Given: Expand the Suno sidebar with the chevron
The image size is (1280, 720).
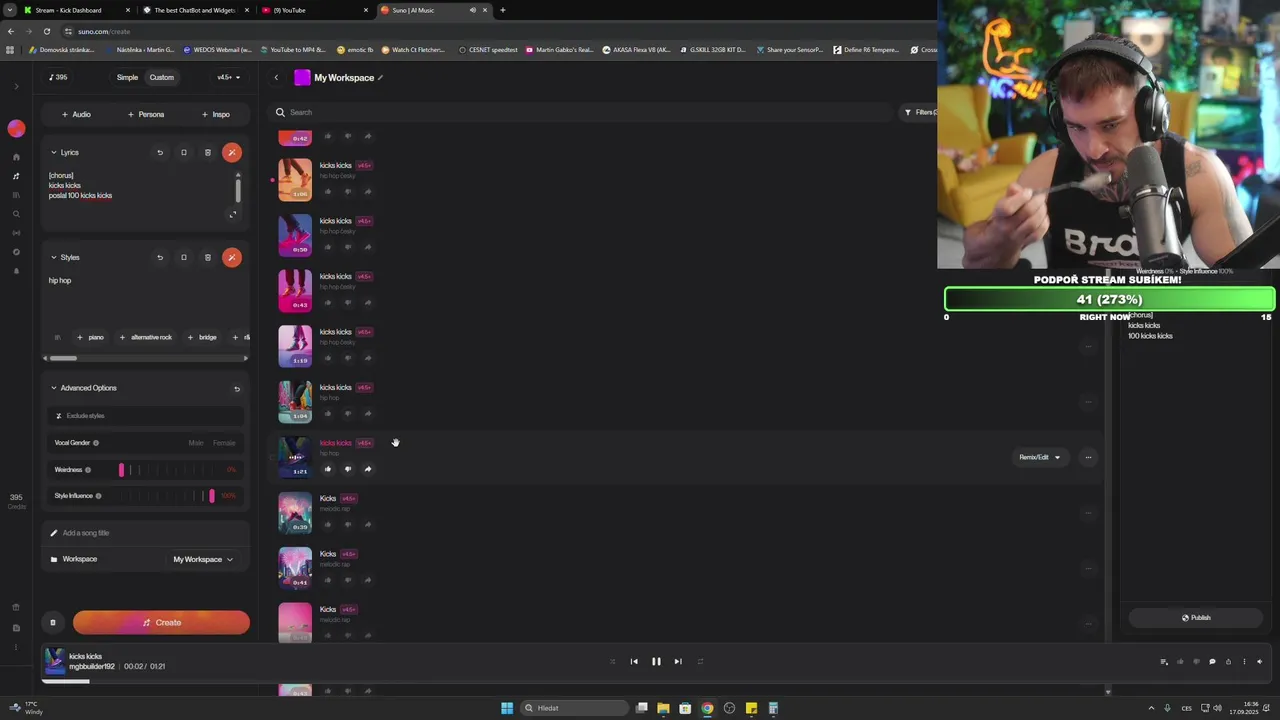Looking at the screenshot, I should point(16,86).
